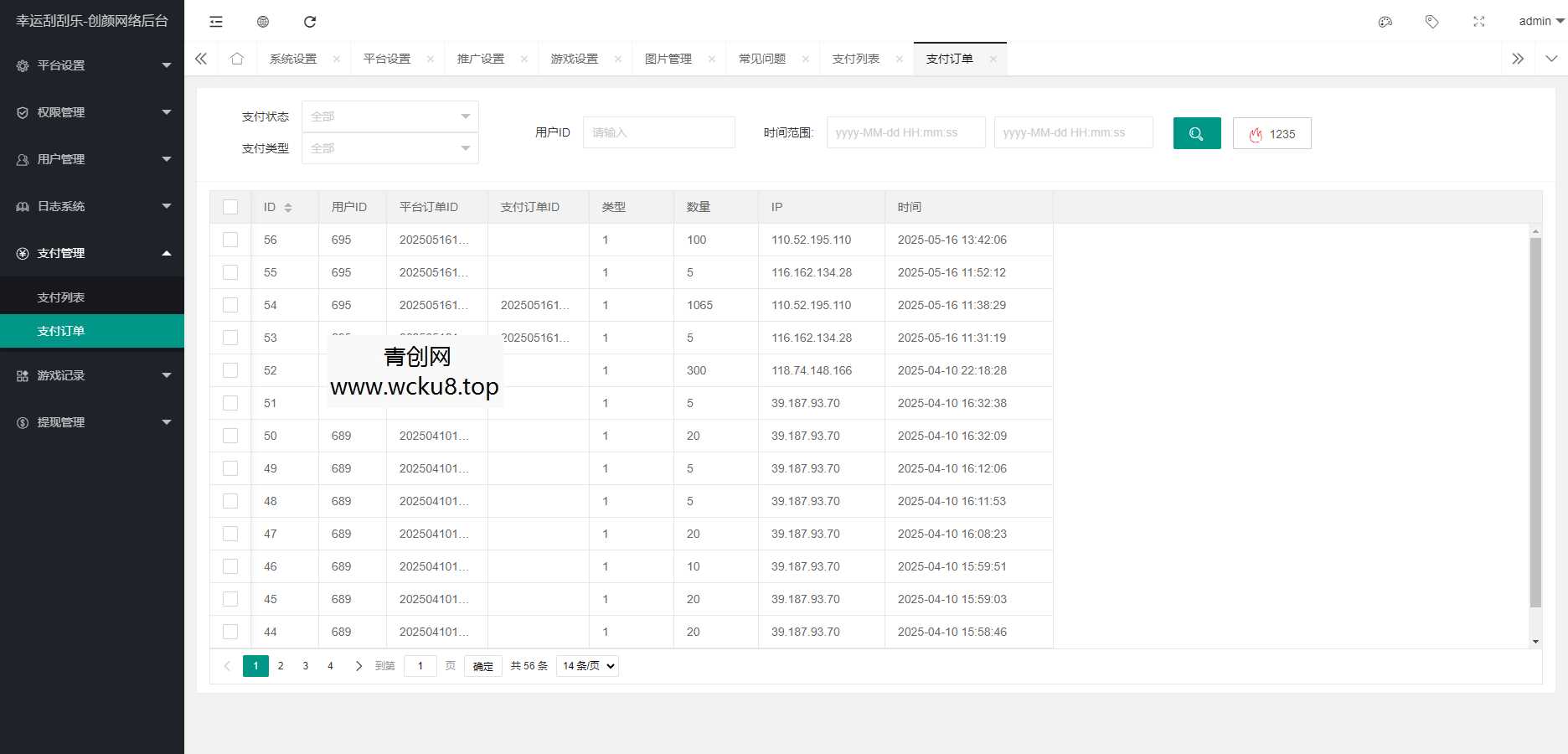
Task: Select the checkbox for order ID 56
Action: pos(230,240)
